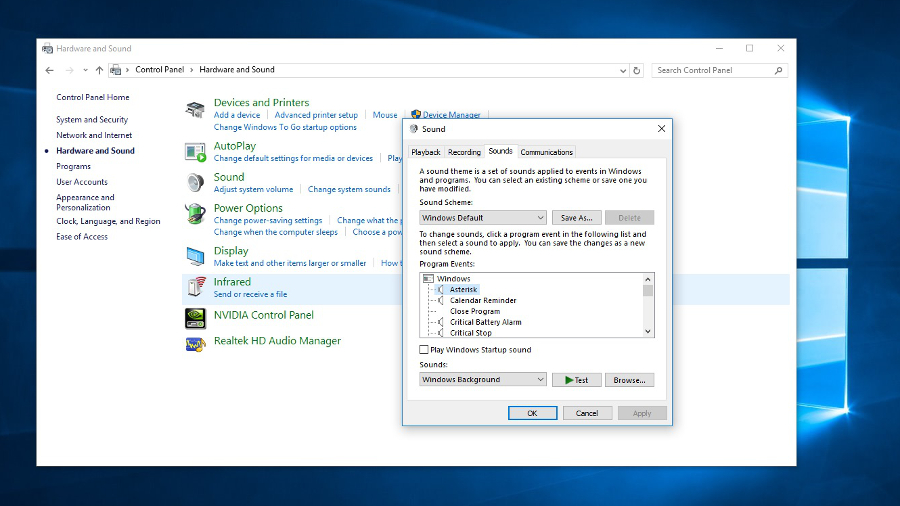Close the Sound dialog
900x506 pixels.
click(x=661, y=129)
